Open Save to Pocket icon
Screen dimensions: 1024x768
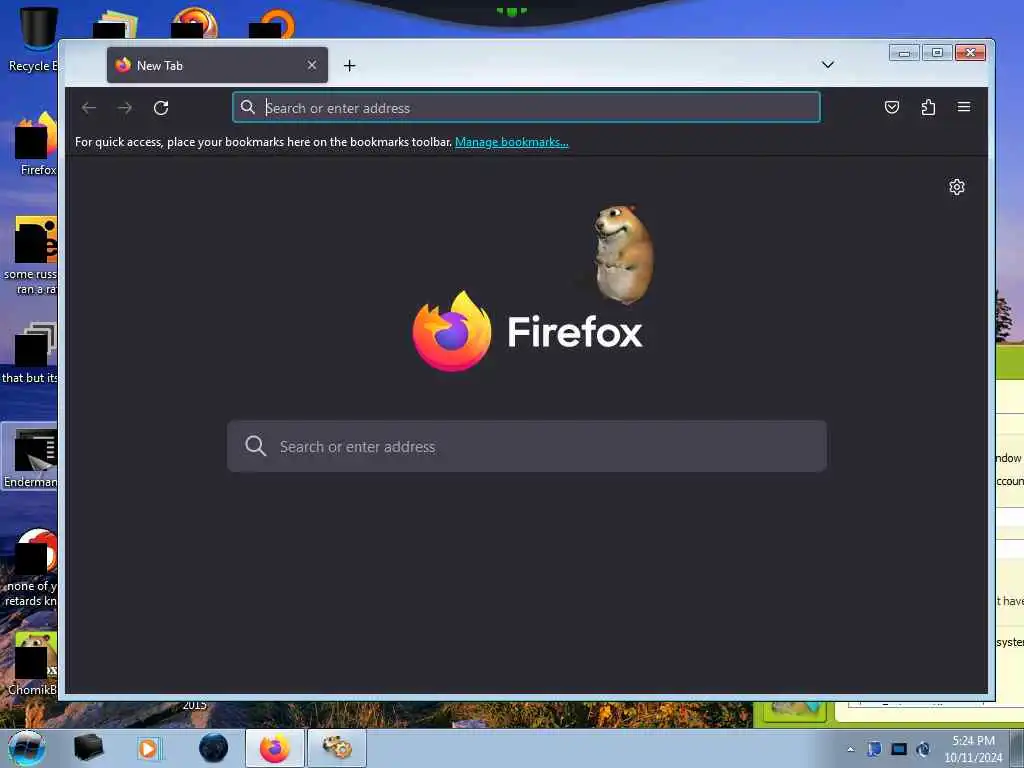click(x=891, y=107)
